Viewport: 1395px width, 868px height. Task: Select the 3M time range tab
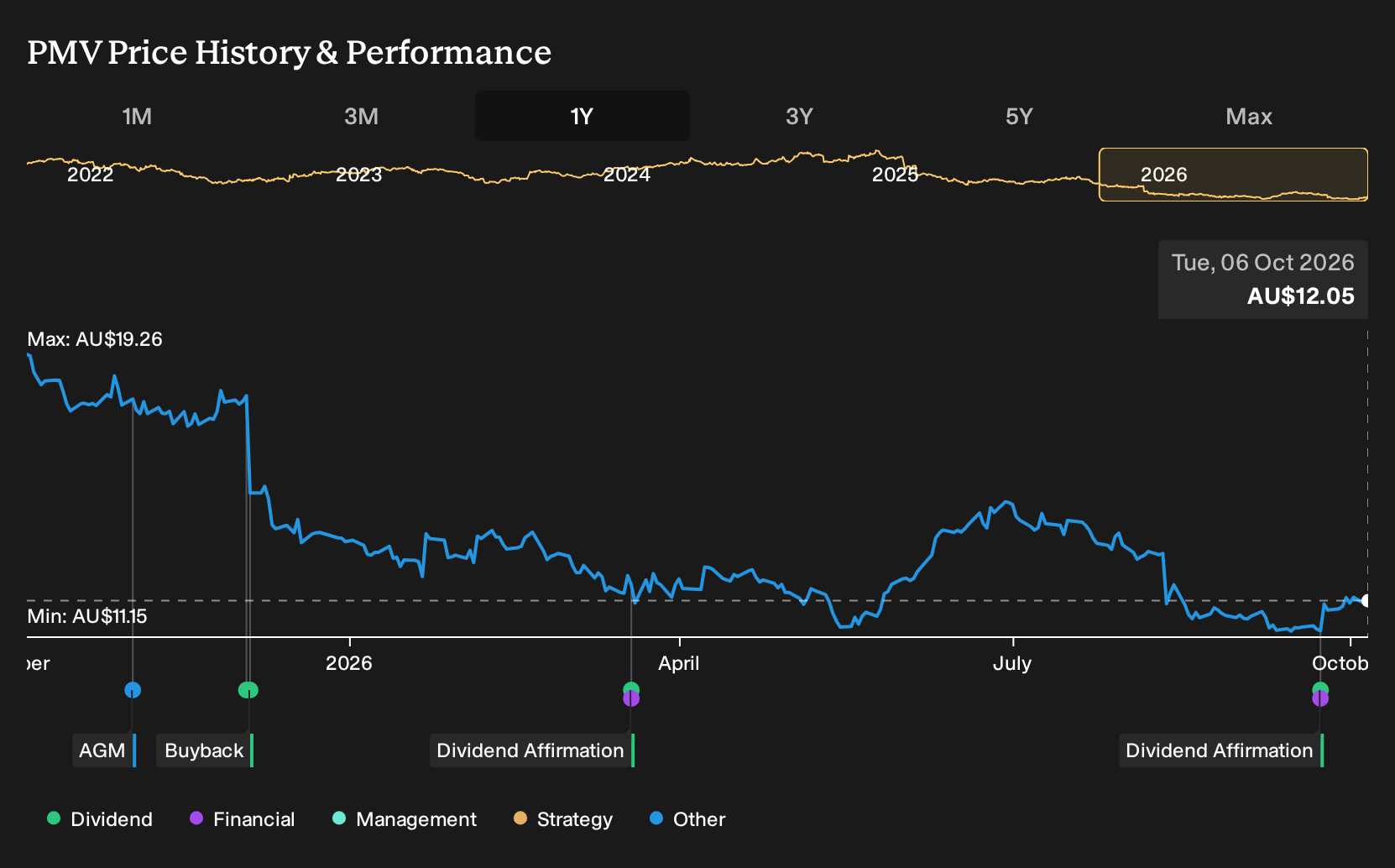coord(361,117)
